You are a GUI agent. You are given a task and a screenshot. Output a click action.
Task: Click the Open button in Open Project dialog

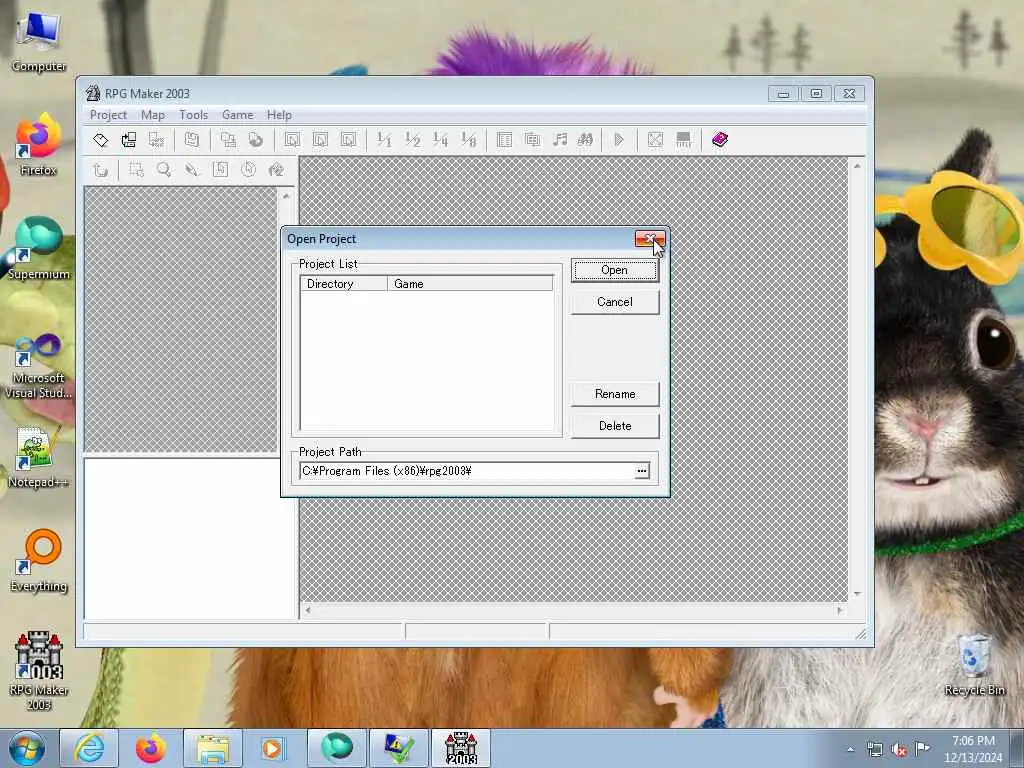click(615, 270)
